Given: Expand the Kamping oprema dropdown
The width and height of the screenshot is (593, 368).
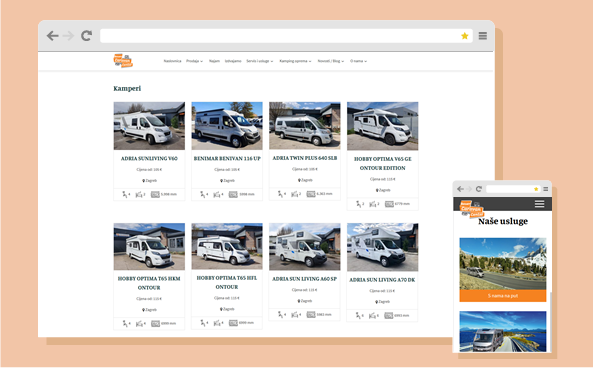Looking at the screenshot, I should click(x=295, y=61).
